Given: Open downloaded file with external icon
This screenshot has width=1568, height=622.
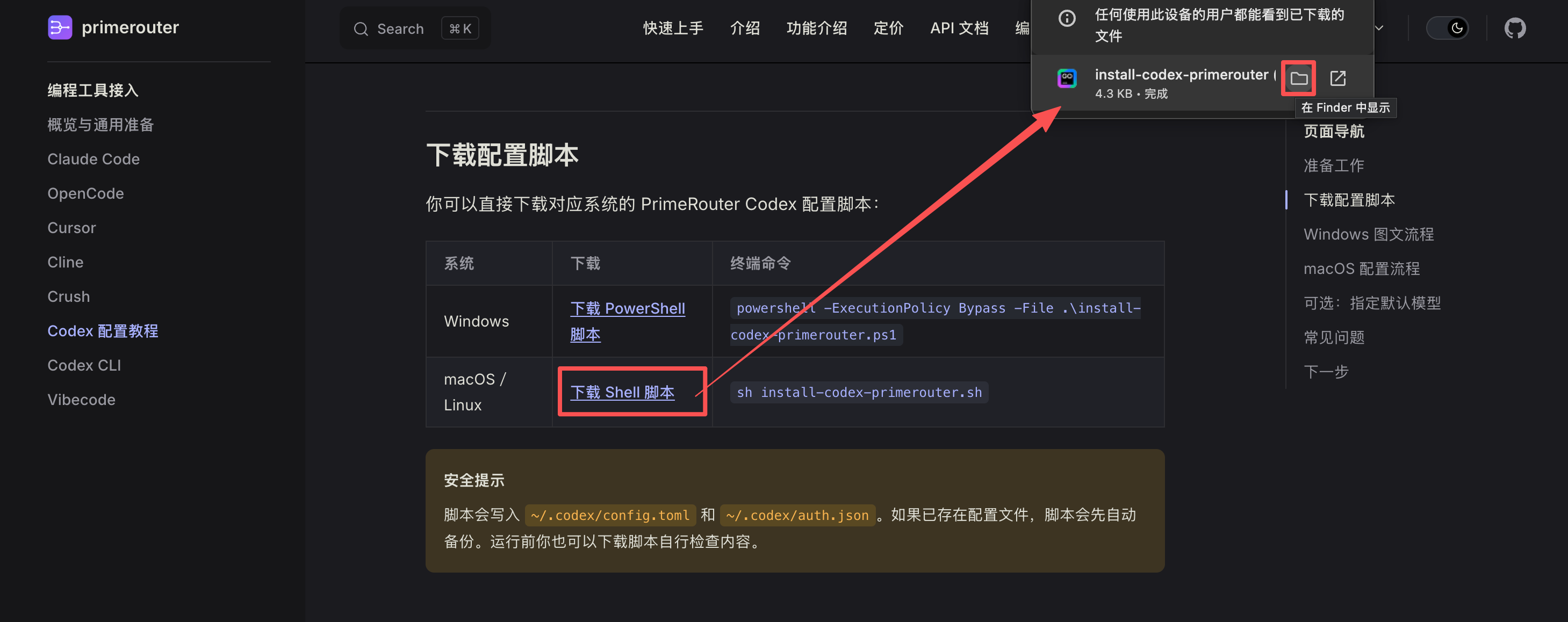Looking at the screenshot, I should pyautogui.click(x=1337, y=78).
